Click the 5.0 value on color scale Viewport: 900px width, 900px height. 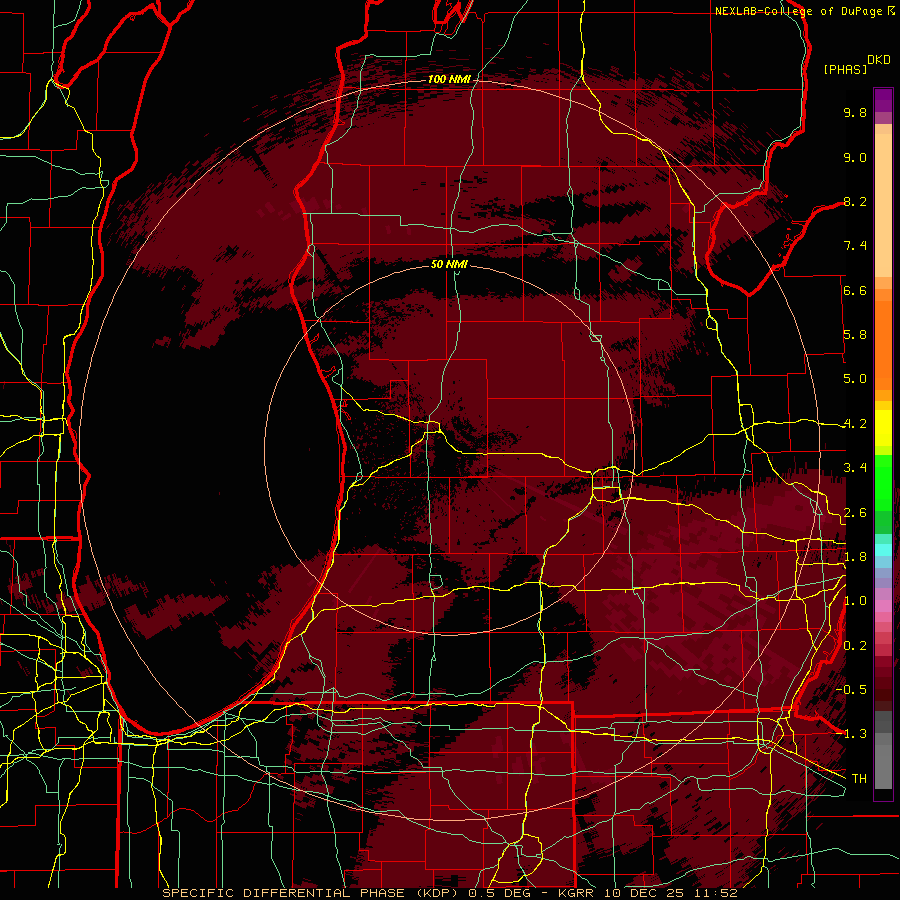tap(855, 379)
